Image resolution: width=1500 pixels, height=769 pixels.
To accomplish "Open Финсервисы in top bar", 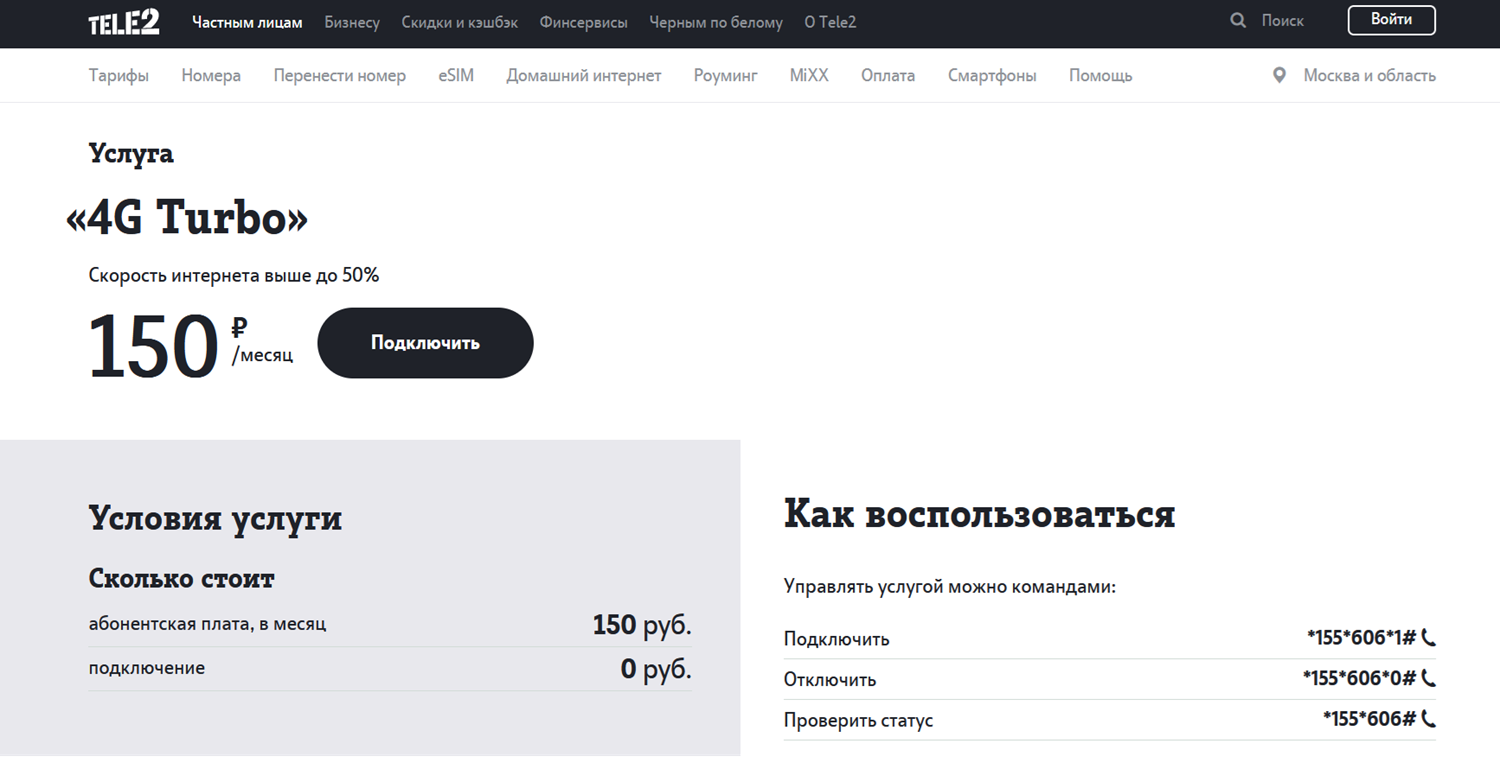I will [584, 22].
